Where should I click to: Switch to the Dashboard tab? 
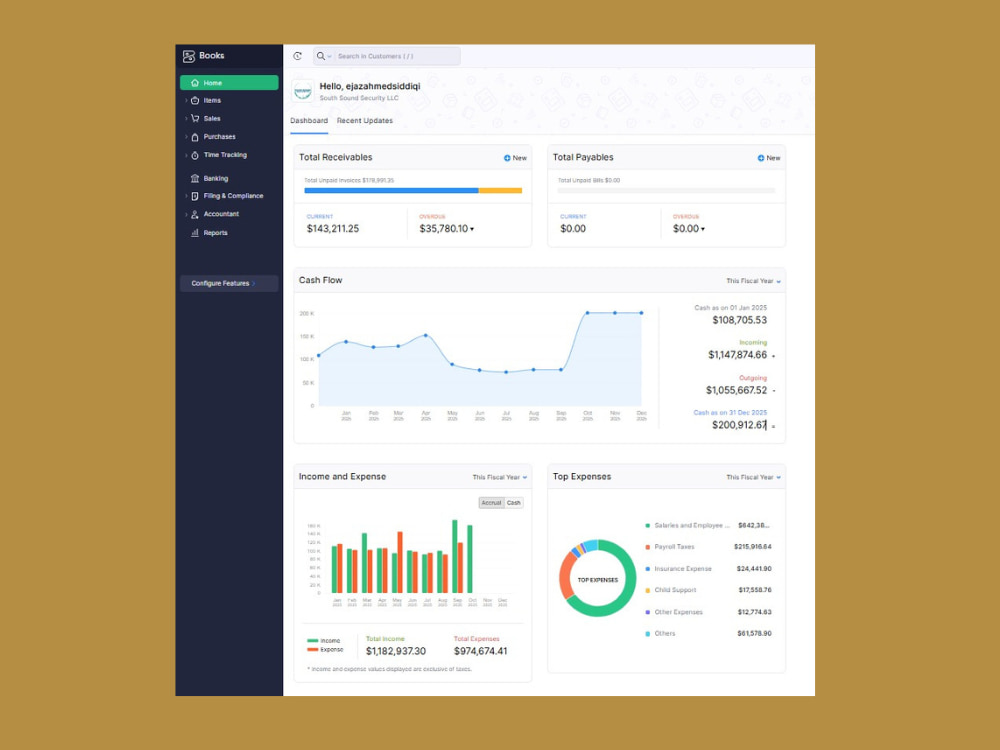[309, 121]
